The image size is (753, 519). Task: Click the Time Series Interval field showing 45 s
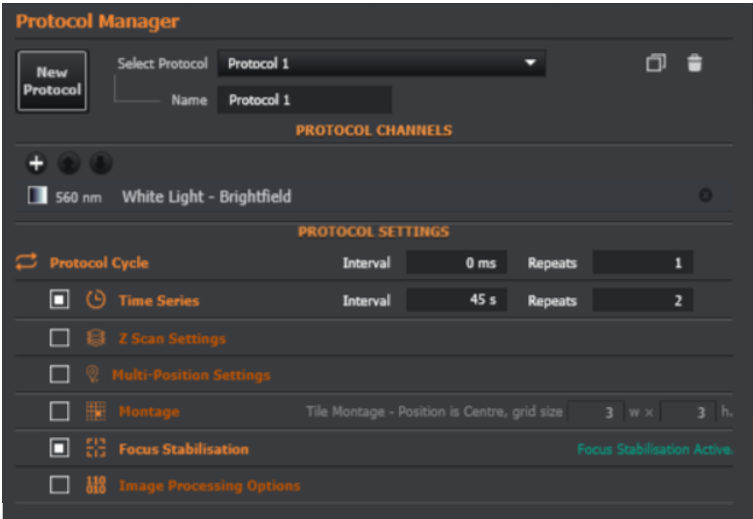coord(456,300)
